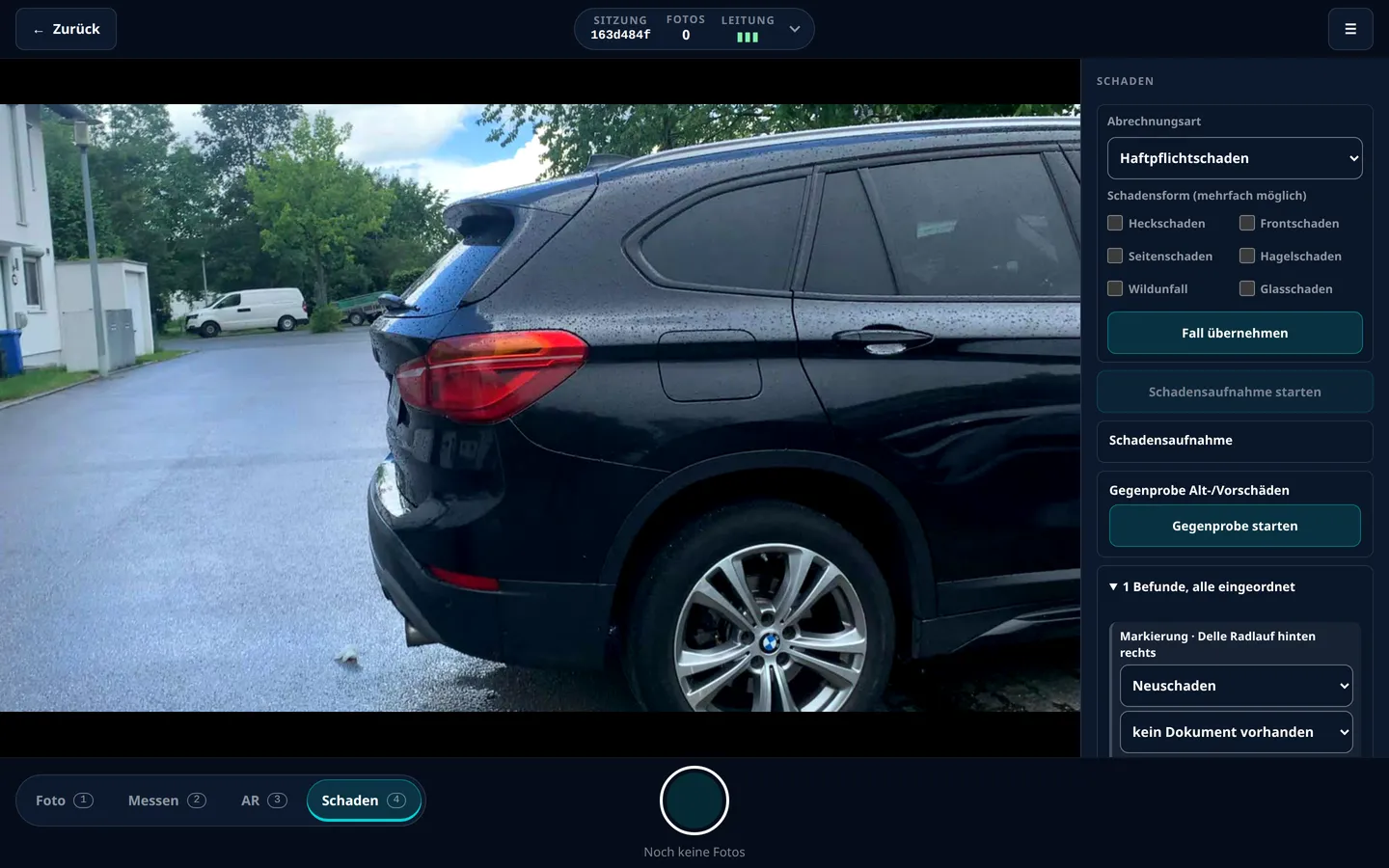The width and height of the screenshot is (1389, 868).
Task: Select the Schadensaufnahme section header
Action: coord(1235,441)
